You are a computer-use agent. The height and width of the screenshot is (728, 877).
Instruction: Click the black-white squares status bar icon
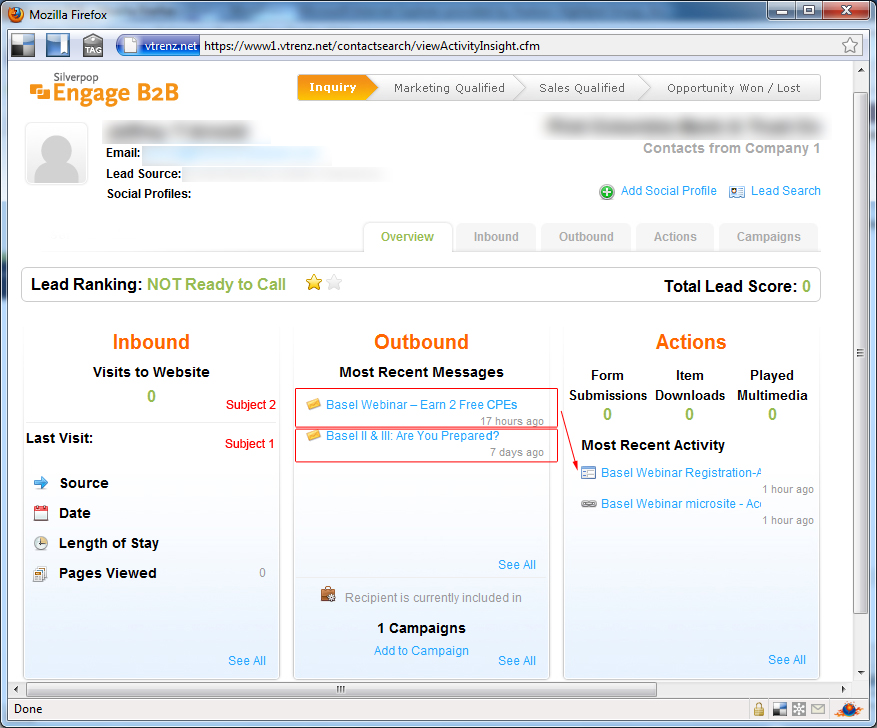click(x=780, y=709)
